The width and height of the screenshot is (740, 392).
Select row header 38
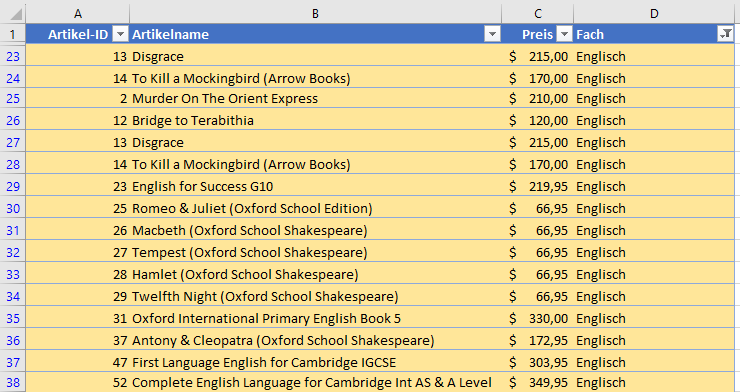tap(13, 382)
